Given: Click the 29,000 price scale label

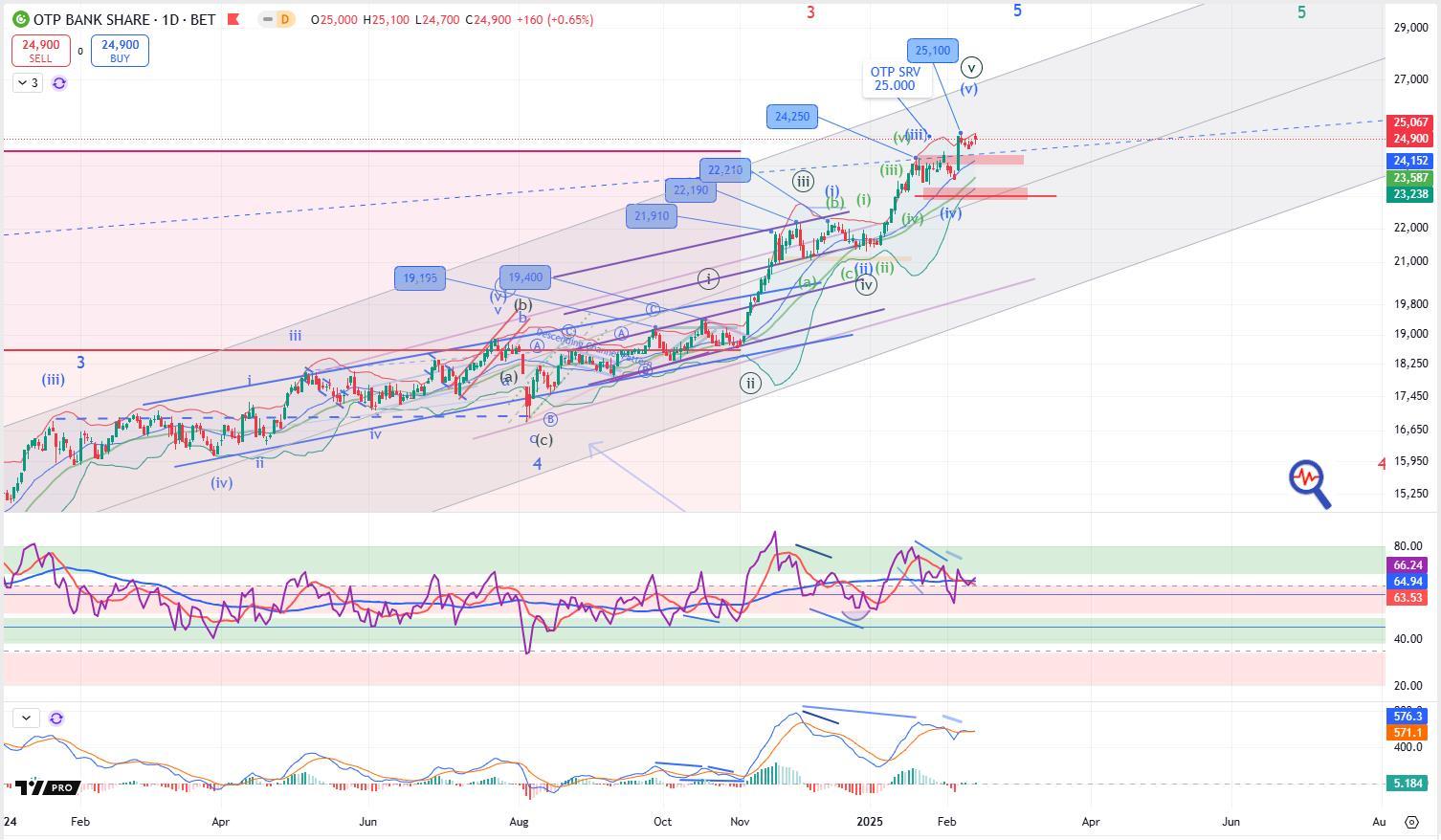Looking at the screenshot, I should (x=1410, y=28).
